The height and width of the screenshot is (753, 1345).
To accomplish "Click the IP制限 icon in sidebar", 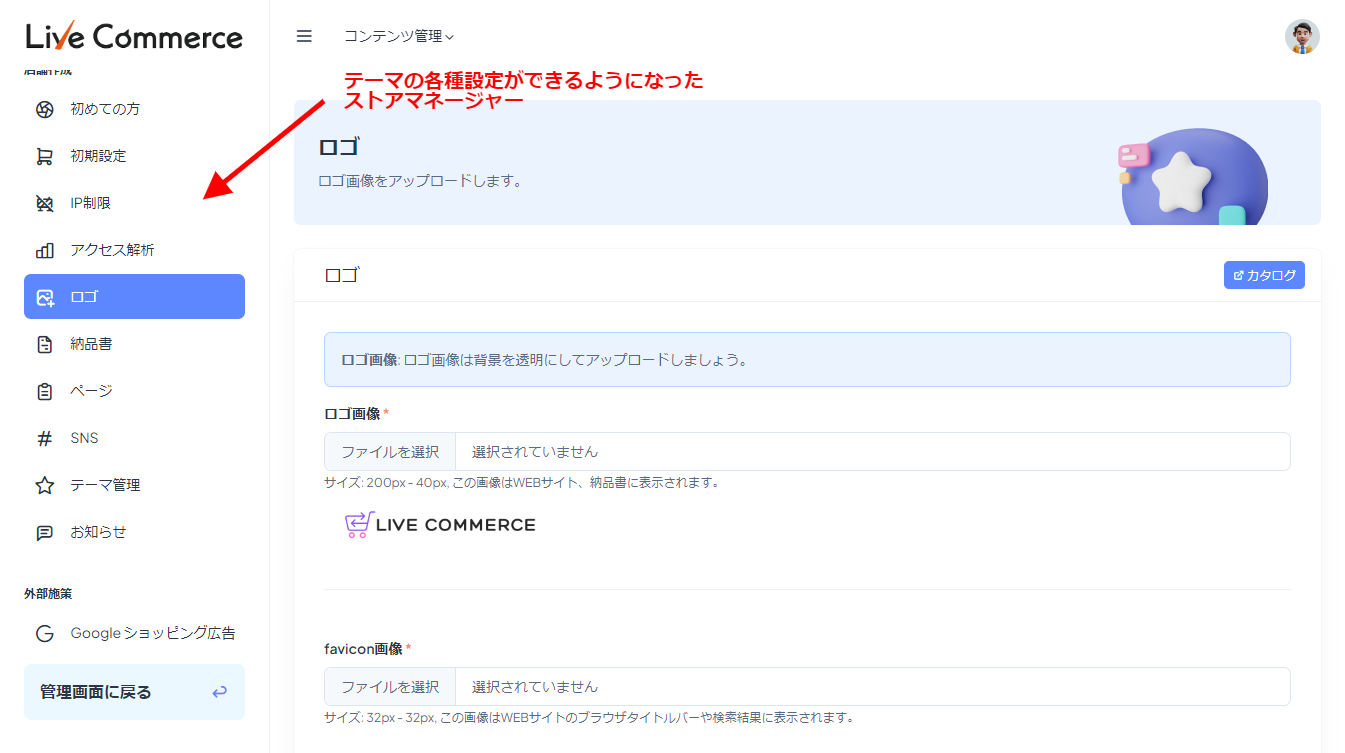I will click(45, 203).
